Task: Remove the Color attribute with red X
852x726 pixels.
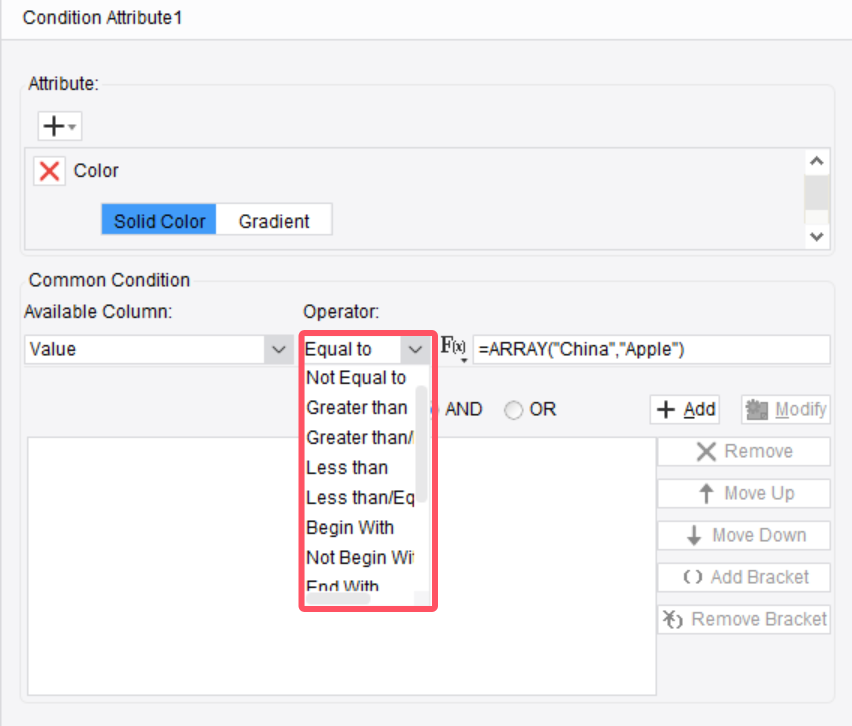Action: tap(49, 171)
